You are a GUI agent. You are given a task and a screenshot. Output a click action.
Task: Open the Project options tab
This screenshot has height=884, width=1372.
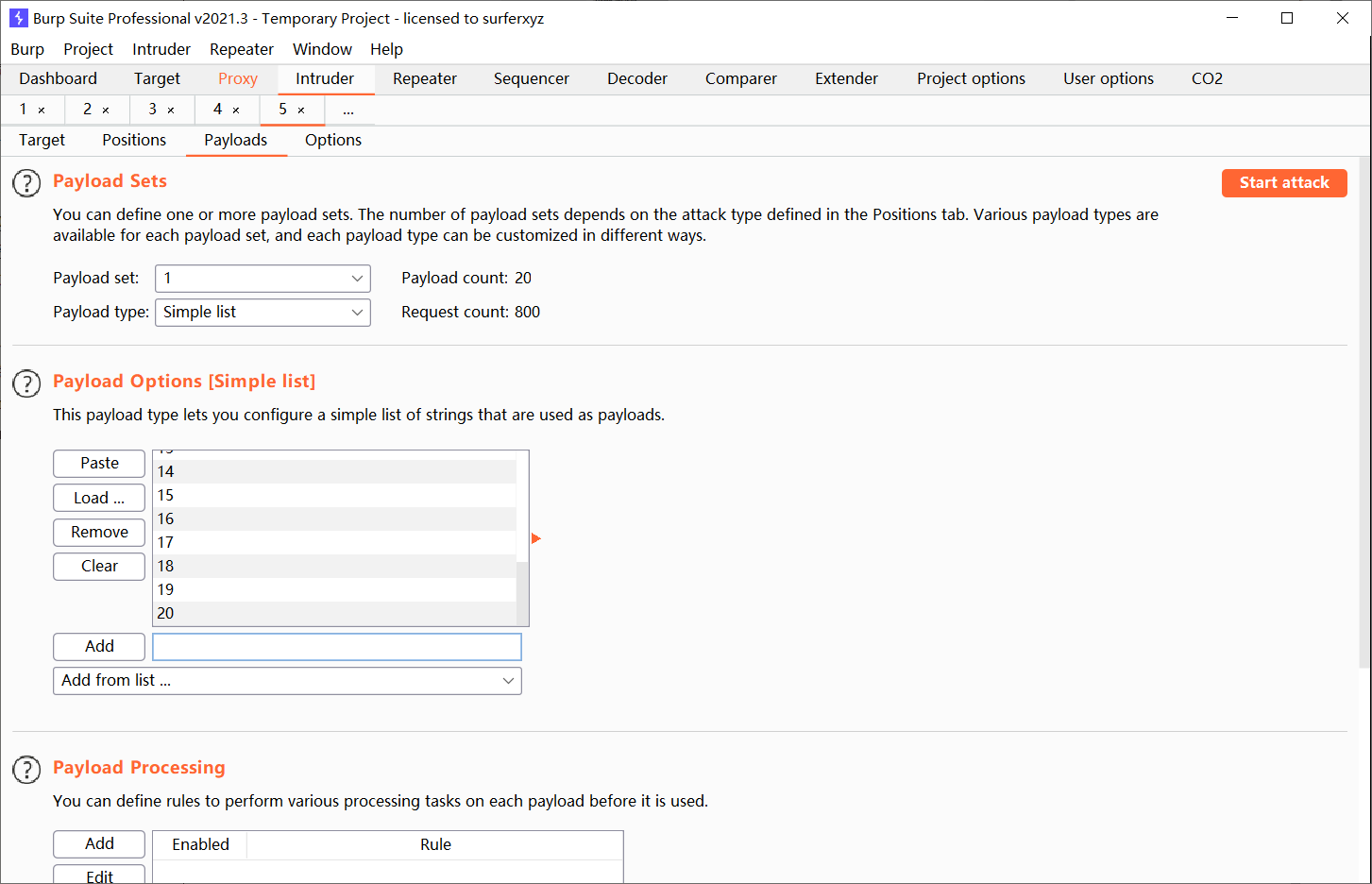point(971,79)
